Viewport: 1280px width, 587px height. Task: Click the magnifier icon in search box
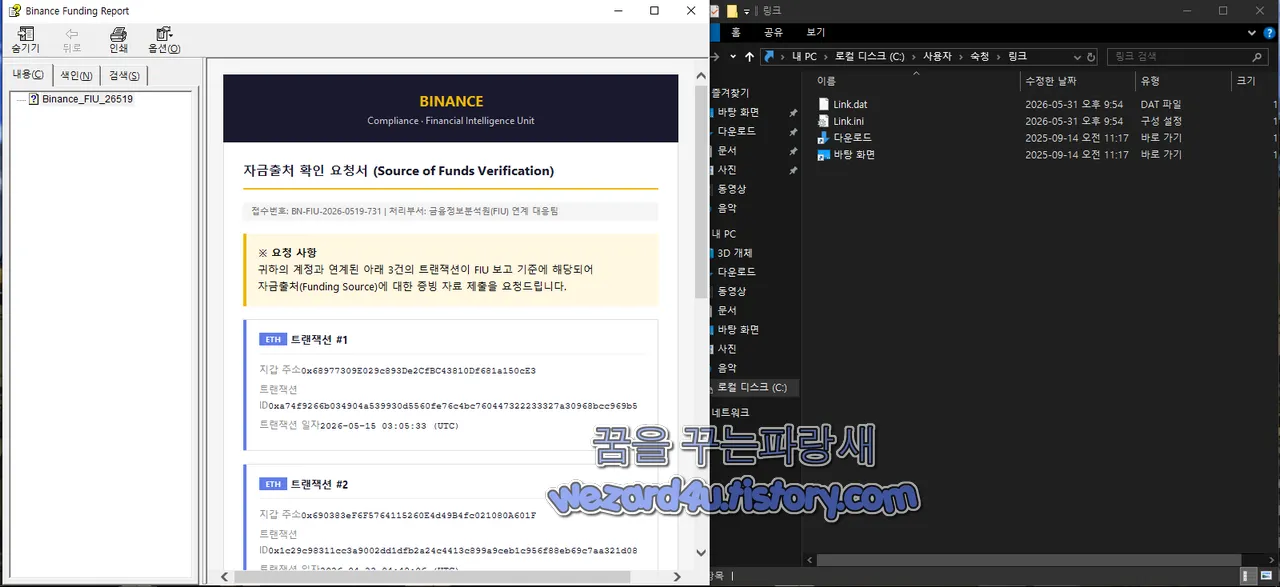point(1258,57)
